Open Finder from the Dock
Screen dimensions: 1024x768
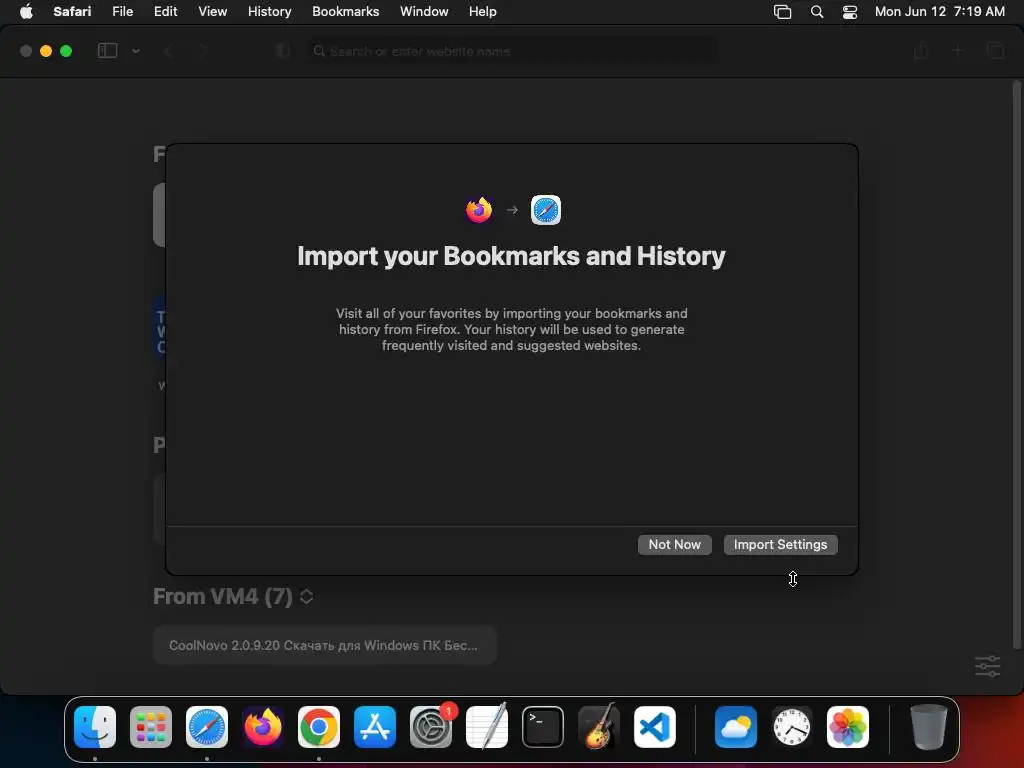point(95,727)
